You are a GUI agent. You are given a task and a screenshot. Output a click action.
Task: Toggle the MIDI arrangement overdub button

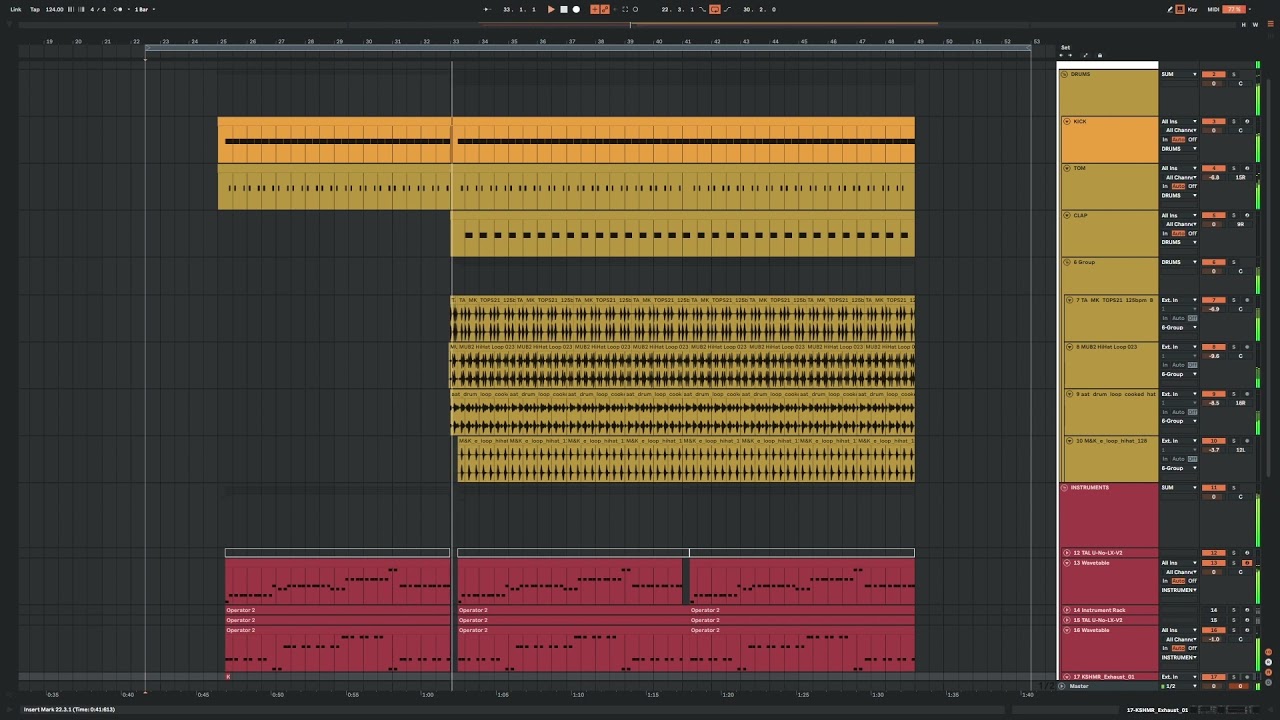[595, 9]
